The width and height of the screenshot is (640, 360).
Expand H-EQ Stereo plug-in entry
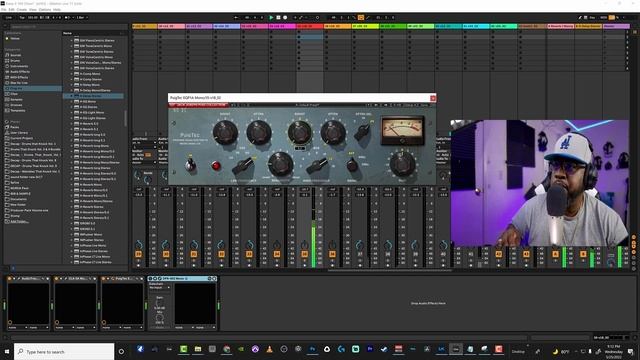click(71, 107)
